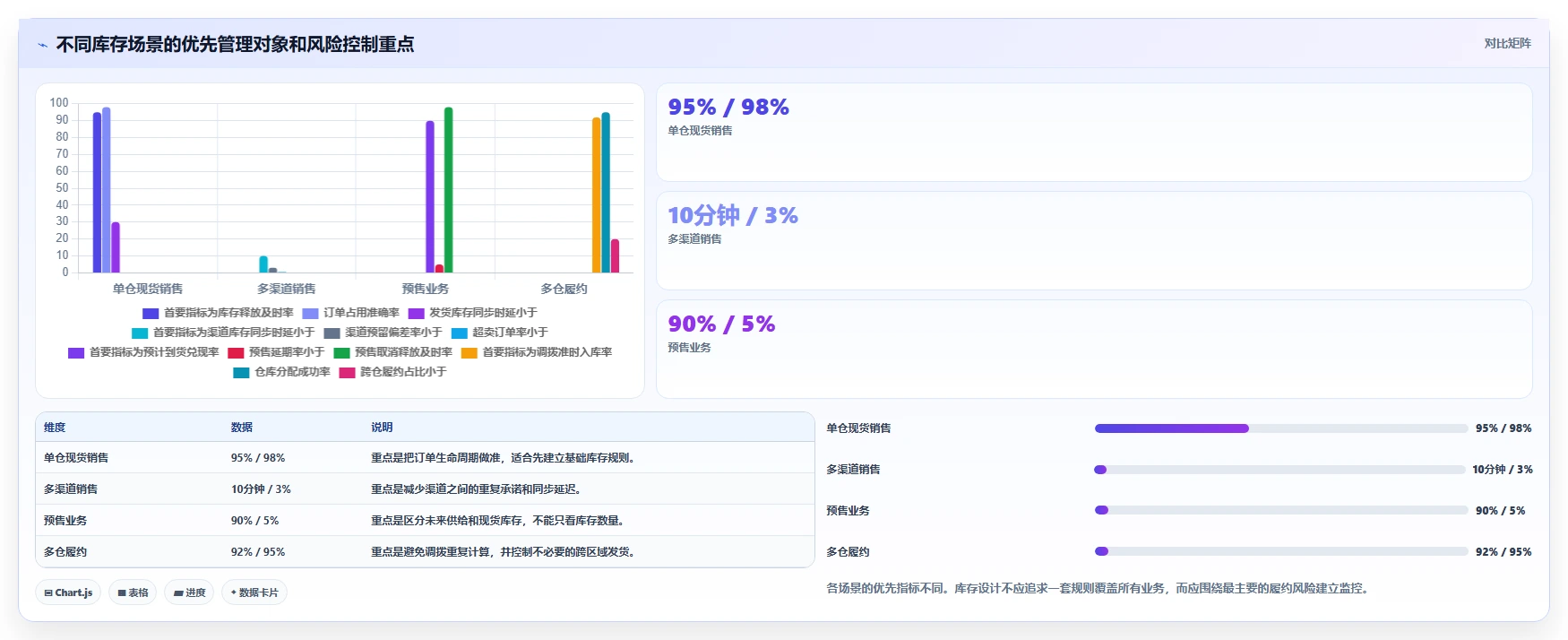The height and width of the screenshot is (640, 1568).
Task: Click the 各场景的优先指标不同 footer note
Action: (x=1098, y=589)
